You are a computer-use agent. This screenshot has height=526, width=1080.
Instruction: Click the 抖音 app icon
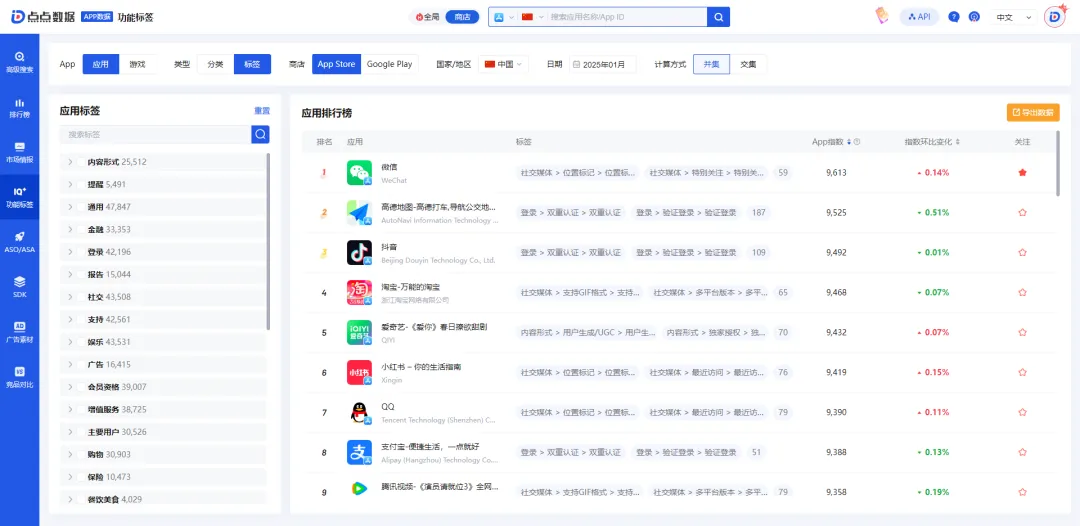click(x=360, y=253)
